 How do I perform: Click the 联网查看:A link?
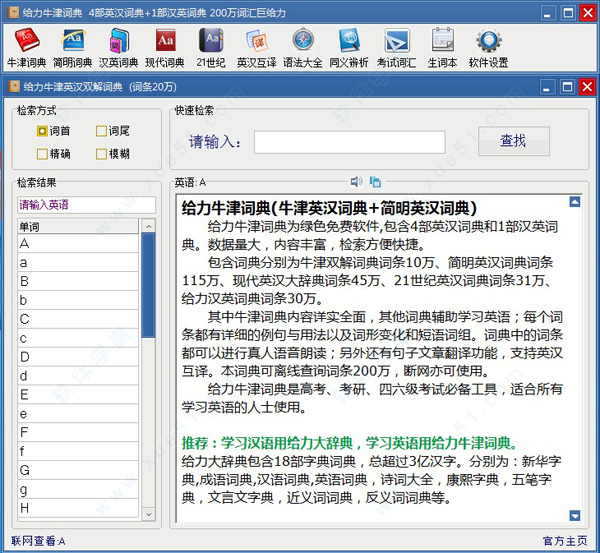coord(38,541)
